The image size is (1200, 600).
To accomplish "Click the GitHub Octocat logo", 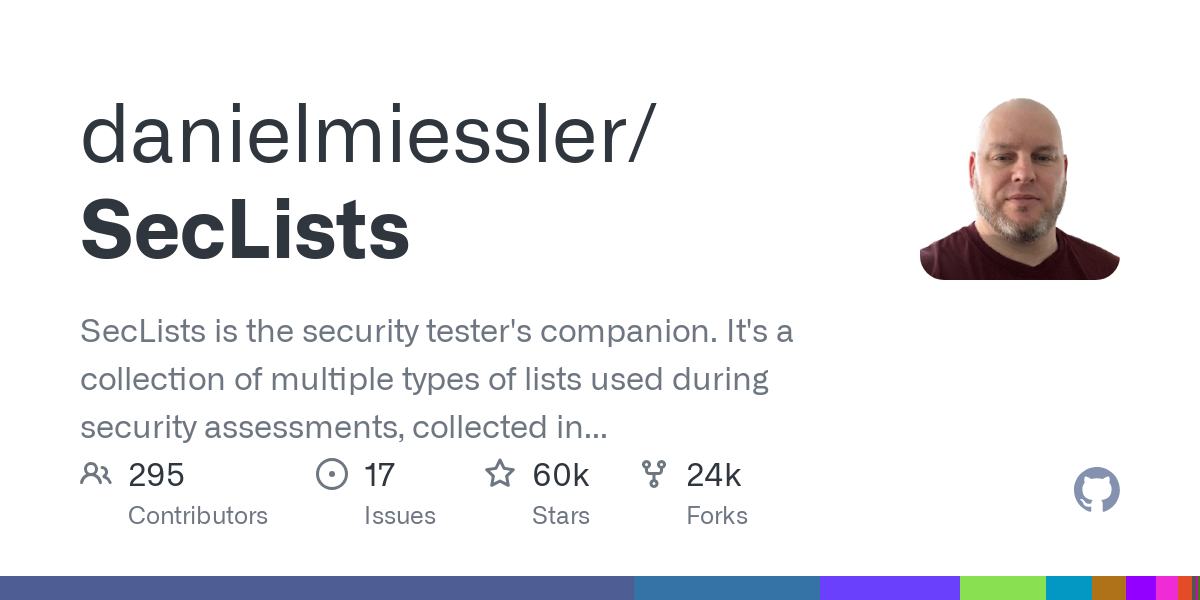I will 1097,491.
